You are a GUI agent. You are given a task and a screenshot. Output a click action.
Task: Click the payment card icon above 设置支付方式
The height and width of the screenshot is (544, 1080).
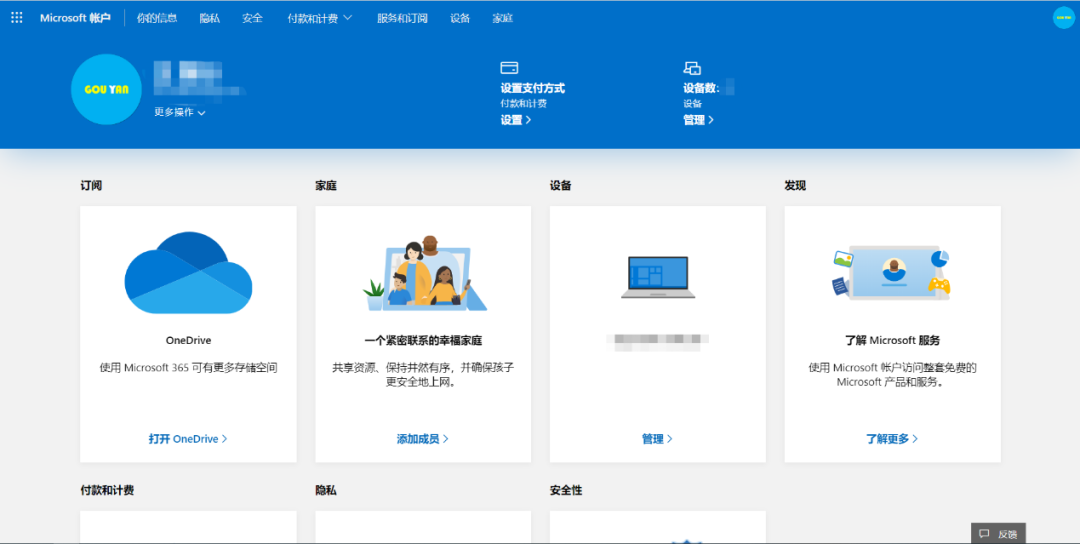509,67
